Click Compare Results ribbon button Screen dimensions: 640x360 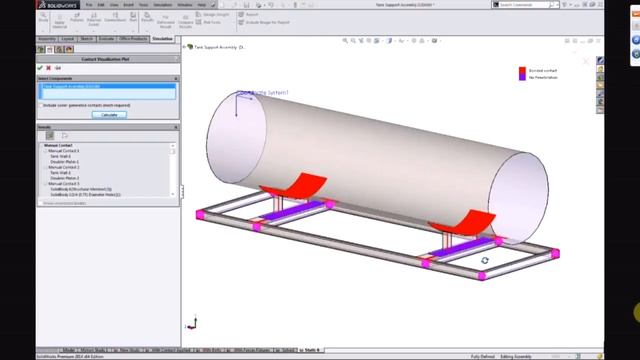185,22
